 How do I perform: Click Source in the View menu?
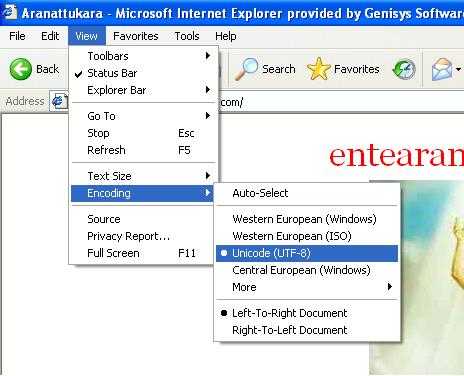142,219
